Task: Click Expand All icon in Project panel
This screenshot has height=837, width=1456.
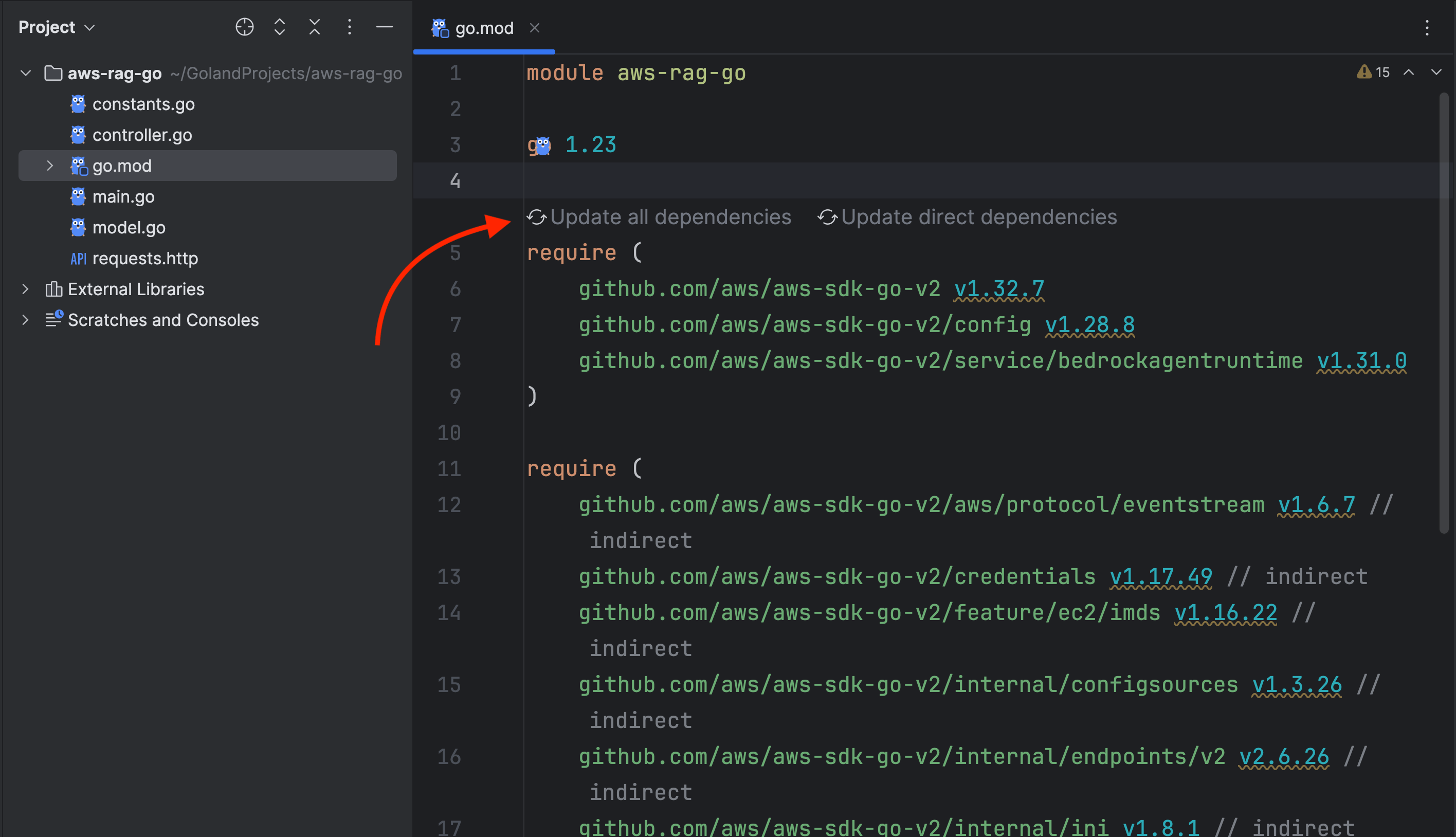Action: [x=279, y=27]
